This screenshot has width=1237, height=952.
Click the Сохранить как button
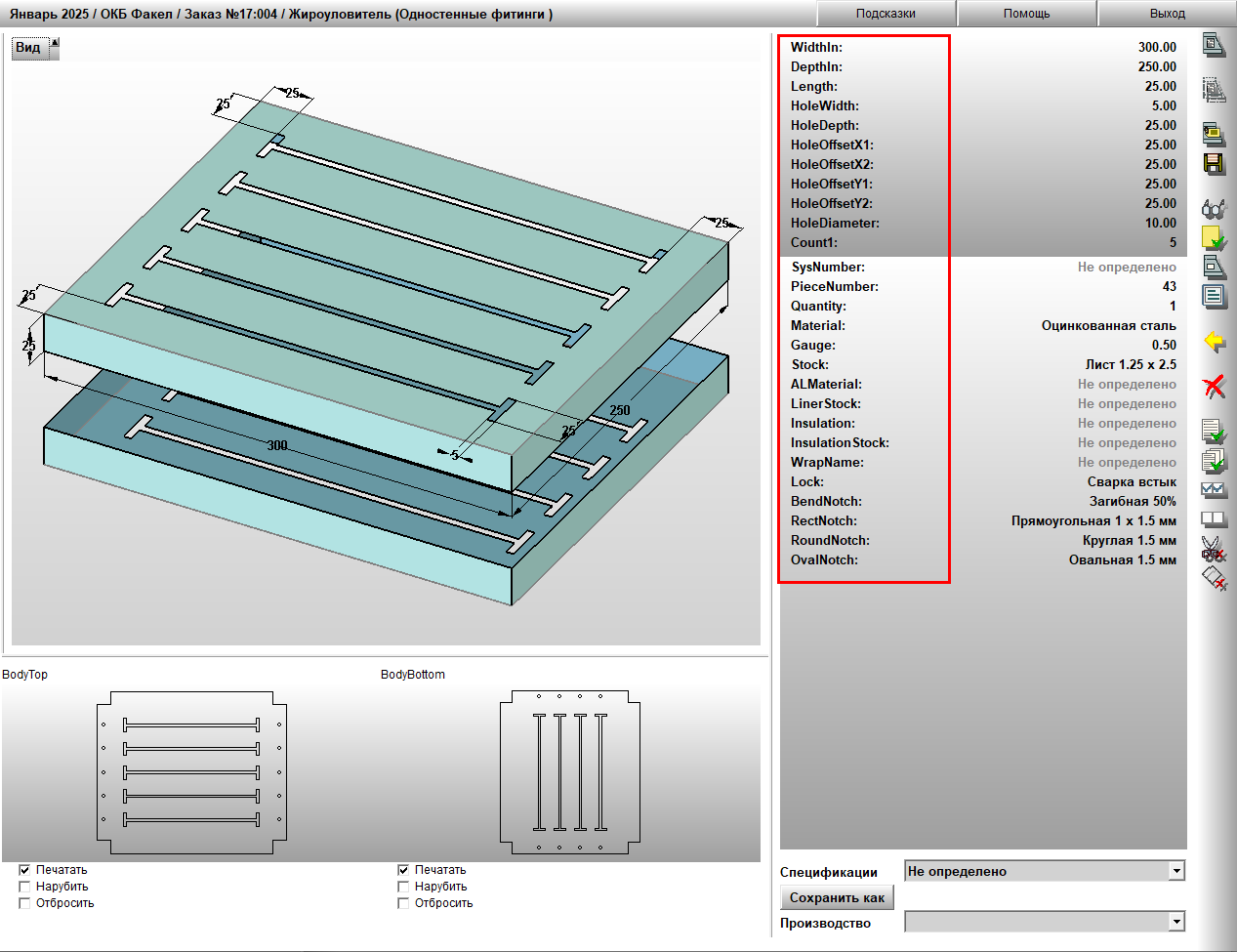pyautogui.click(x=837, y=898)
